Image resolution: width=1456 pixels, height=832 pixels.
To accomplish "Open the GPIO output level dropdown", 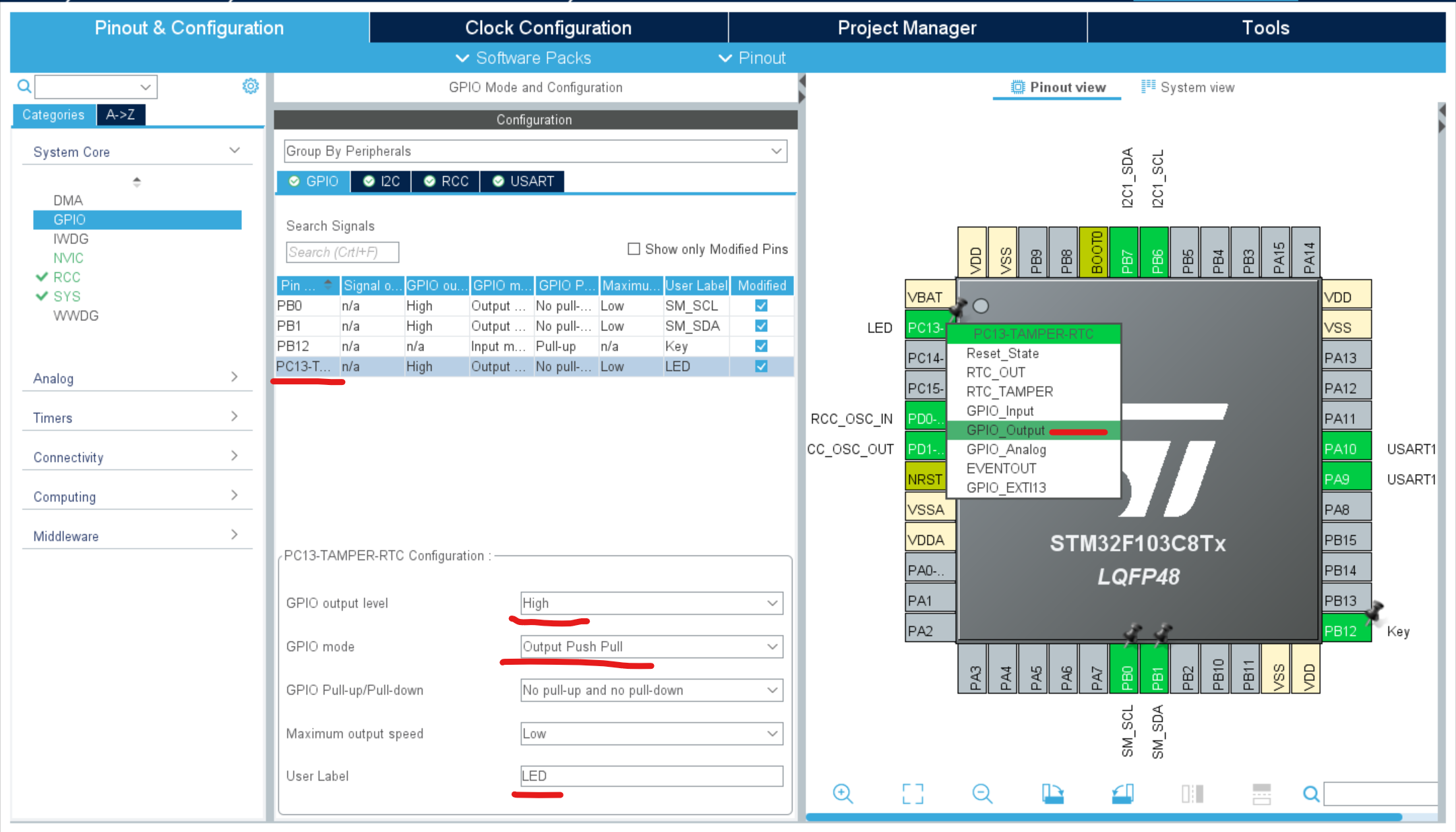I will pyautogui.click(x=651, y=603).
